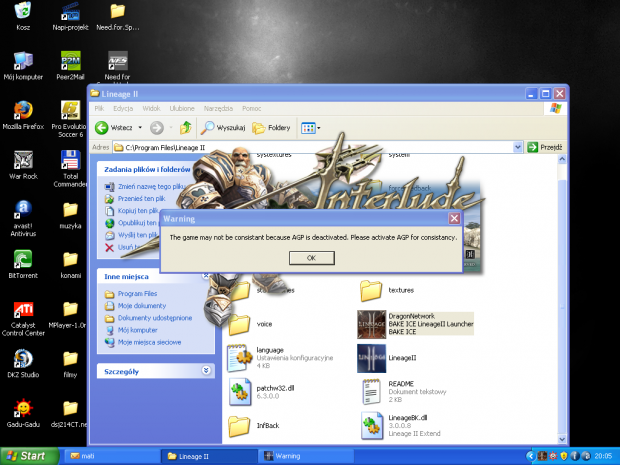Select the avast! Antivirus desktop icon
Viewport: 620px width, 465px height.
point(23,218)
